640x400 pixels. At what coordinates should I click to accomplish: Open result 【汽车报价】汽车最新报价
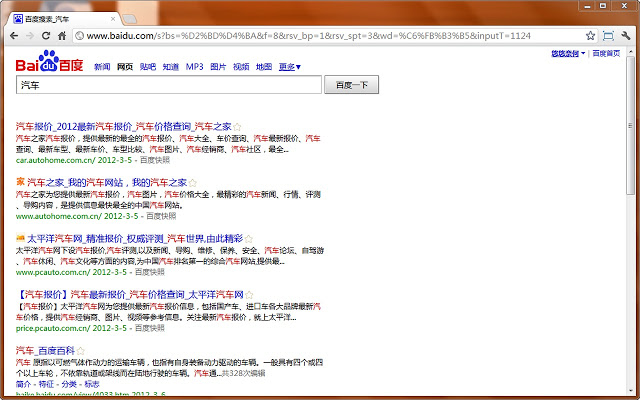click(x=130, y=294)
